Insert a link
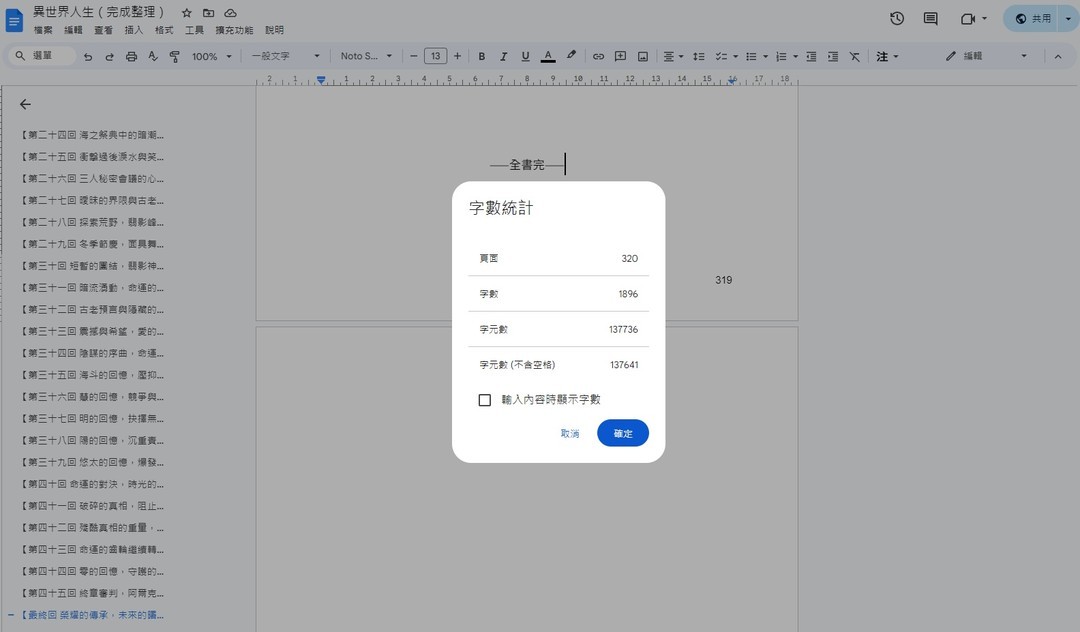Image resolution: width=1080 pixels, height=632 pixels. pyautogui.click(x=599, y=56)
